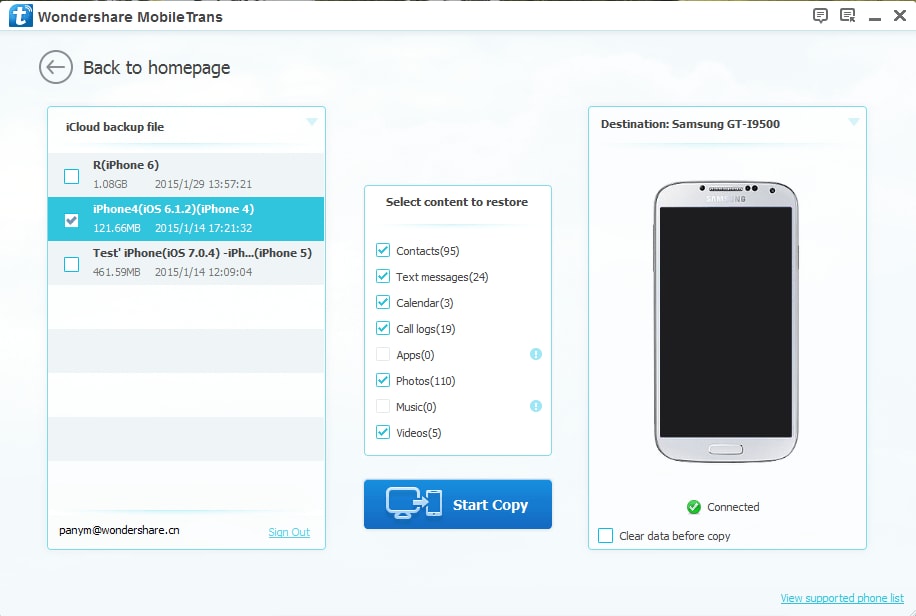Viewport: 916px width, 616px height.
Task: Click the Samsung phone preview image
Action: tap(727, 320)
